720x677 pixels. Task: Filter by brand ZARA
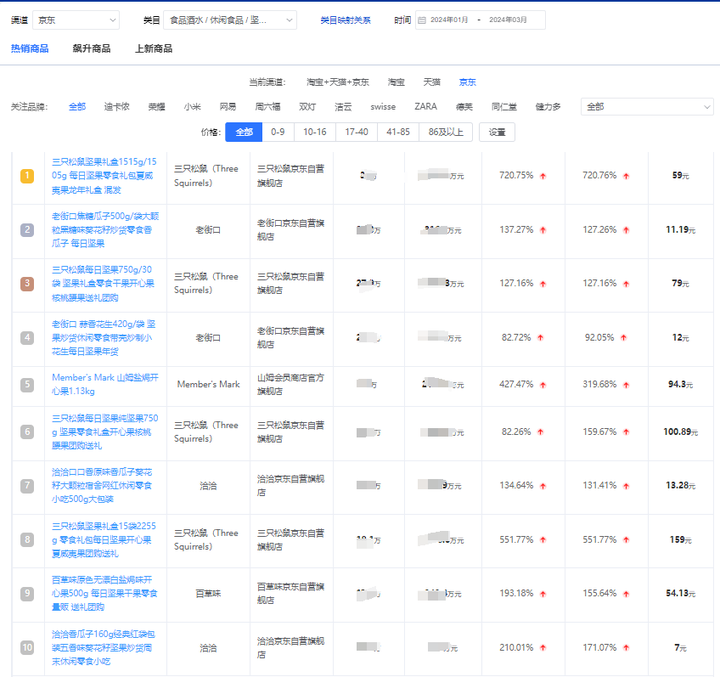pyautogui.click(x=426, y=107)
